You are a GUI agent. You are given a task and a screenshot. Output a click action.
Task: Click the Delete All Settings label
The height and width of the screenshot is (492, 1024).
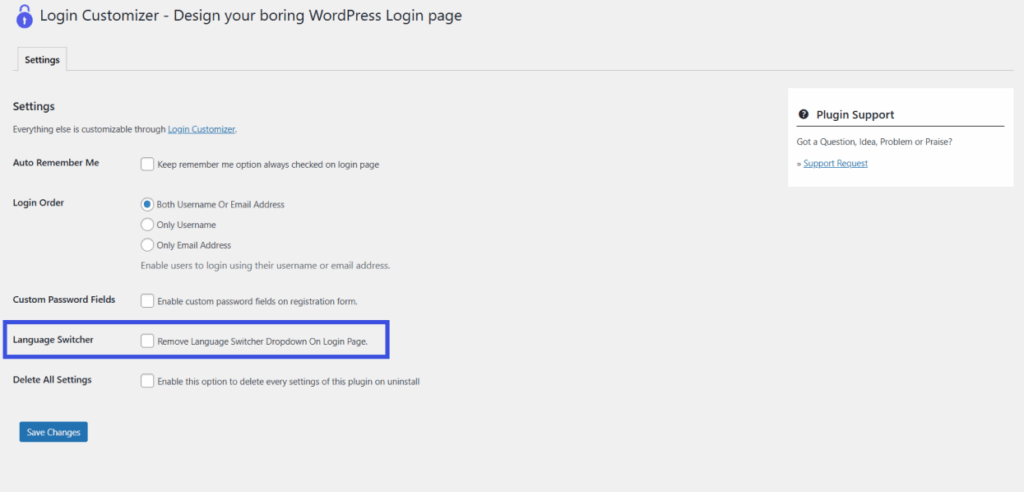52,379
